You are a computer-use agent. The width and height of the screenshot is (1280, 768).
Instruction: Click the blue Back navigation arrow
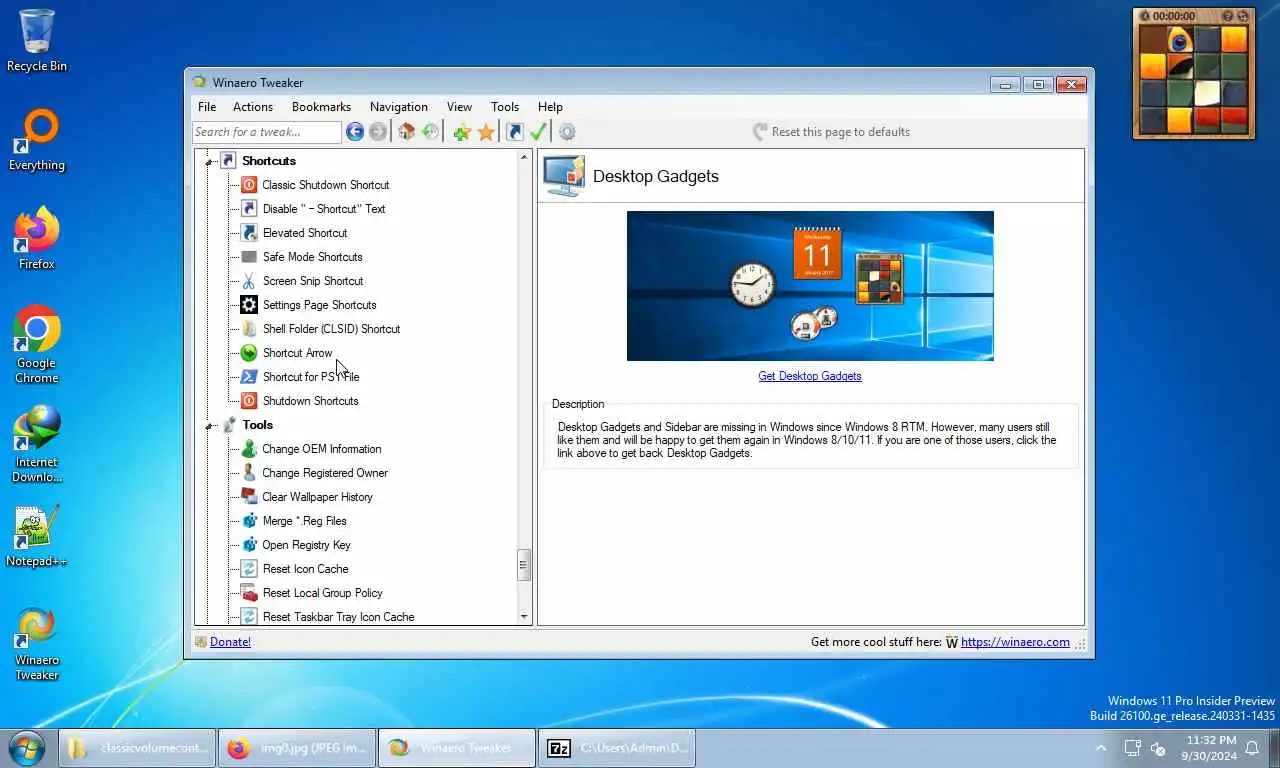point(355,132)
